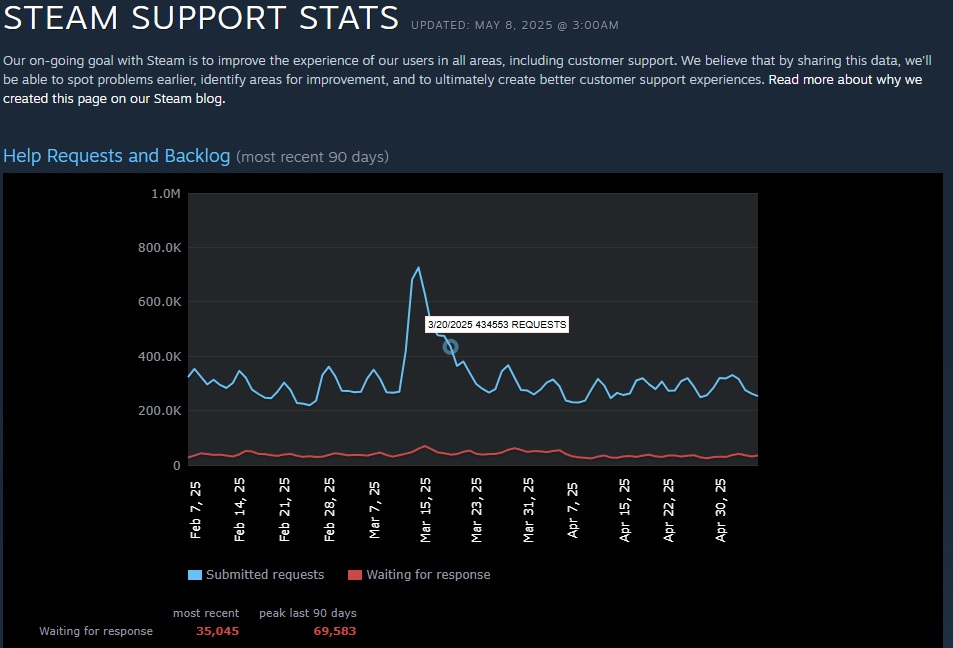Click the 800.0K y-axis label
This screenshot has width=953, height=648.
pos(160,247)
